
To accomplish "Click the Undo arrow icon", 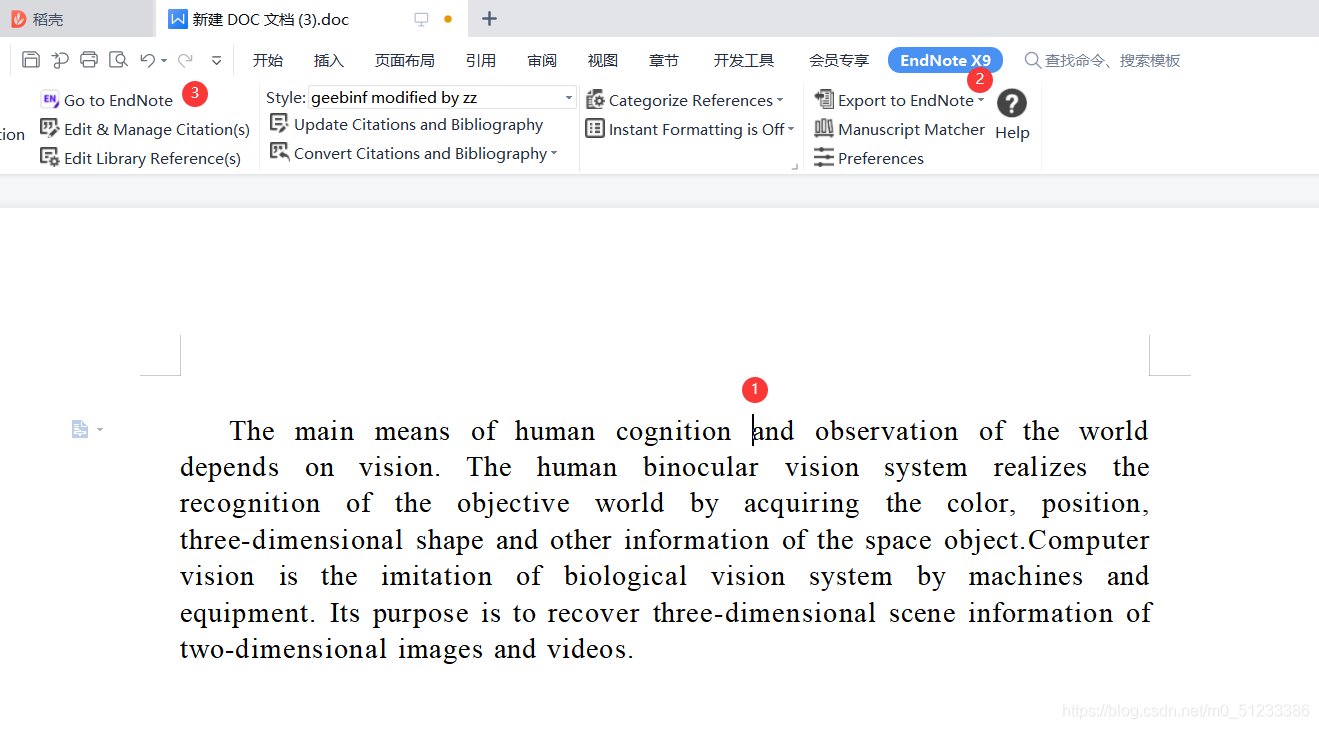I will click(x=147, y=60).
